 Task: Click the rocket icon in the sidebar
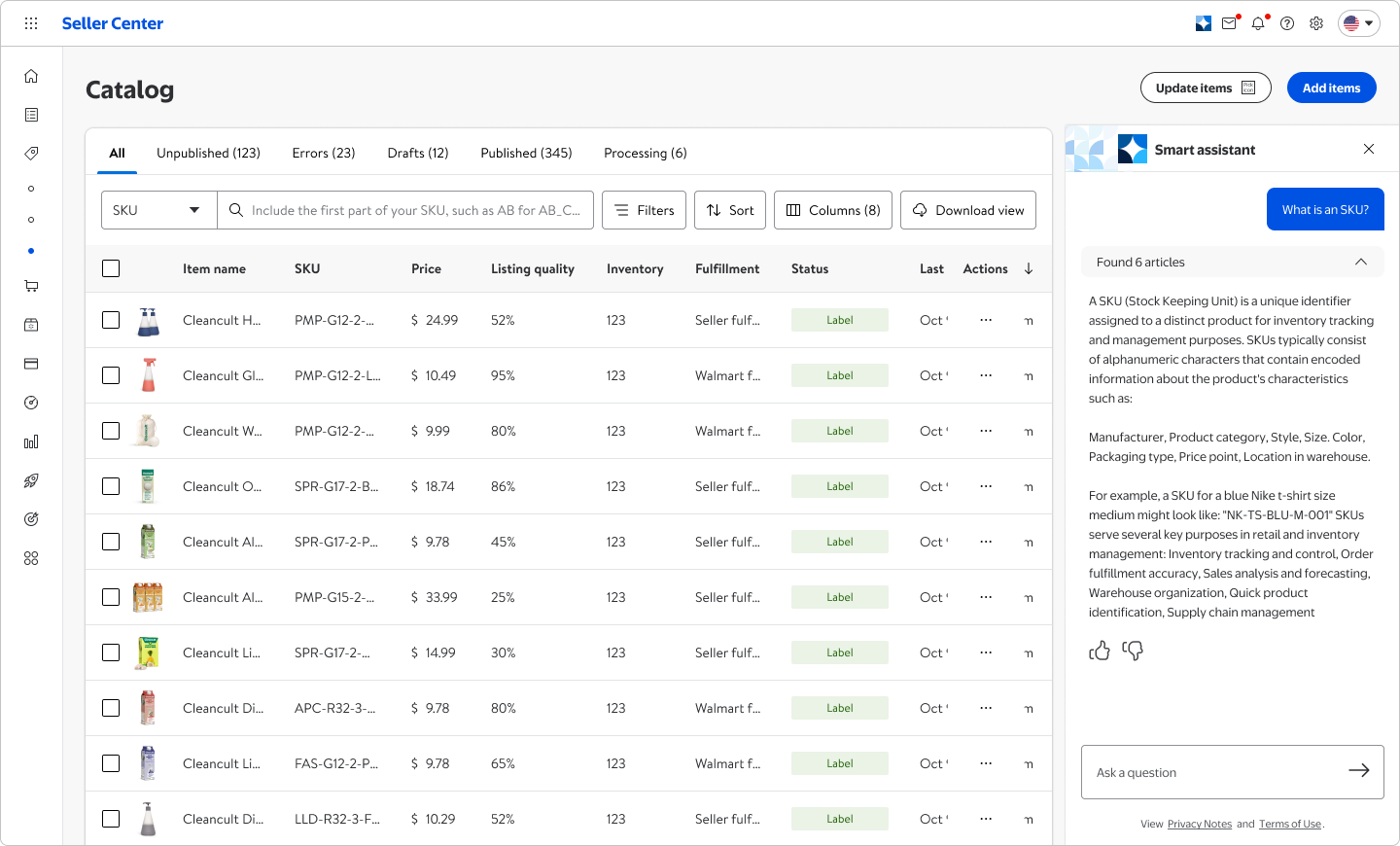point(31,480)
